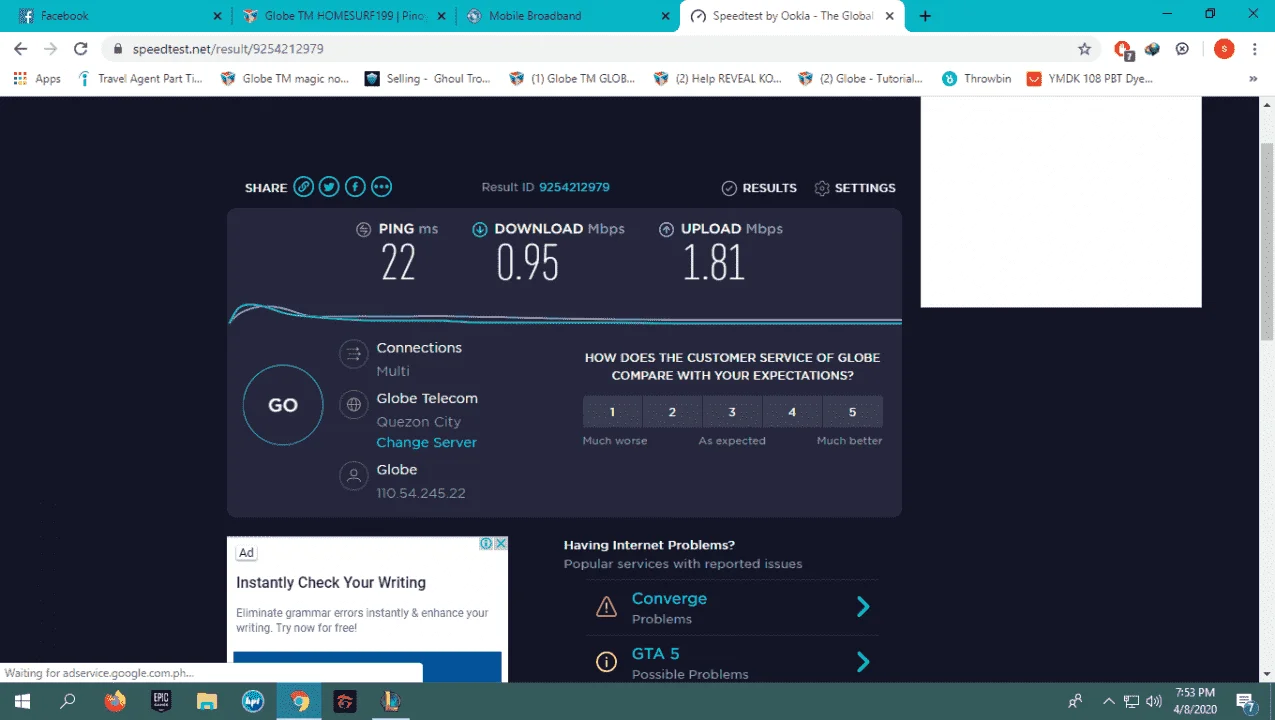Open the Throwbin bookmark
Screen dimensions: 1275x720
pos(977,78)
